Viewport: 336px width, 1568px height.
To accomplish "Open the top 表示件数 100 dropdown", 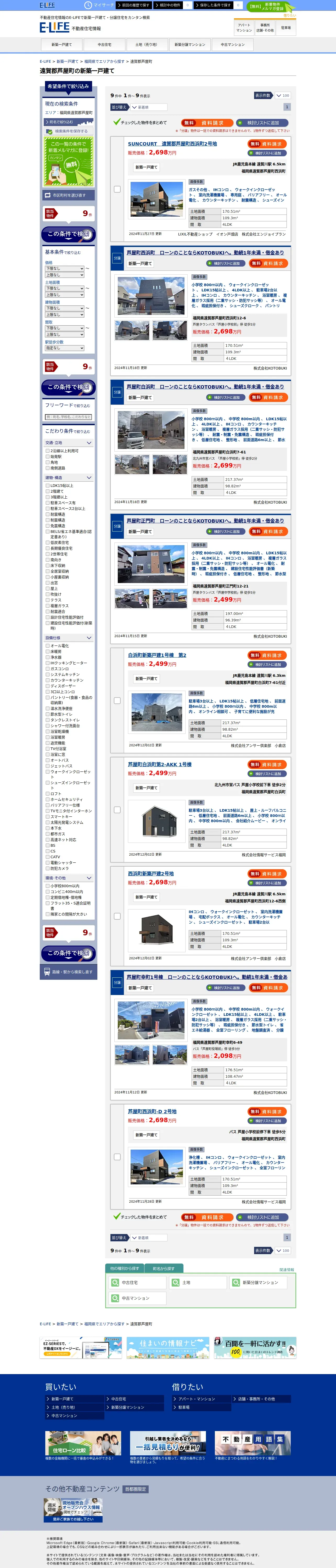I will (x=282, y=96).
